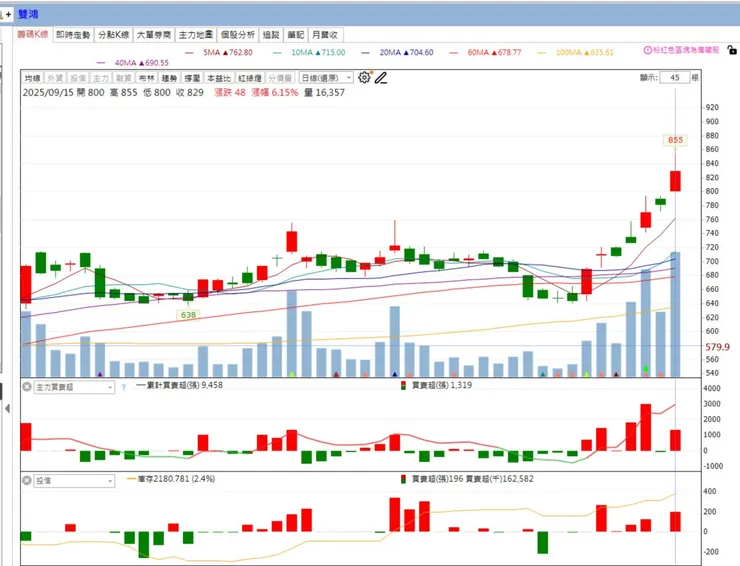This screenshot has height=566, width=740.
Task: Toggle the unlock padlock icon
Action: 732,50
